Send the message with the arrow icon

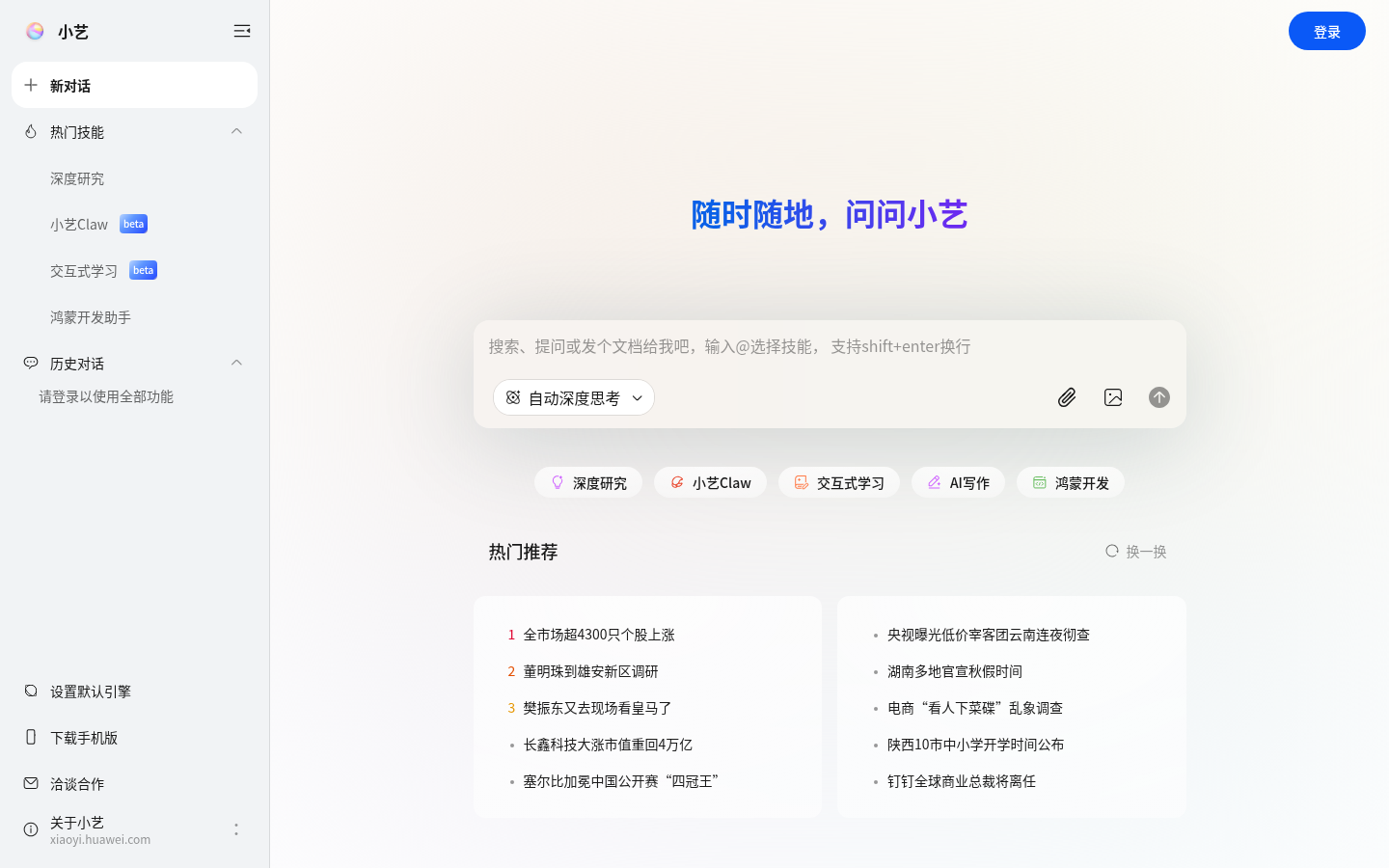click(1159, 397)
